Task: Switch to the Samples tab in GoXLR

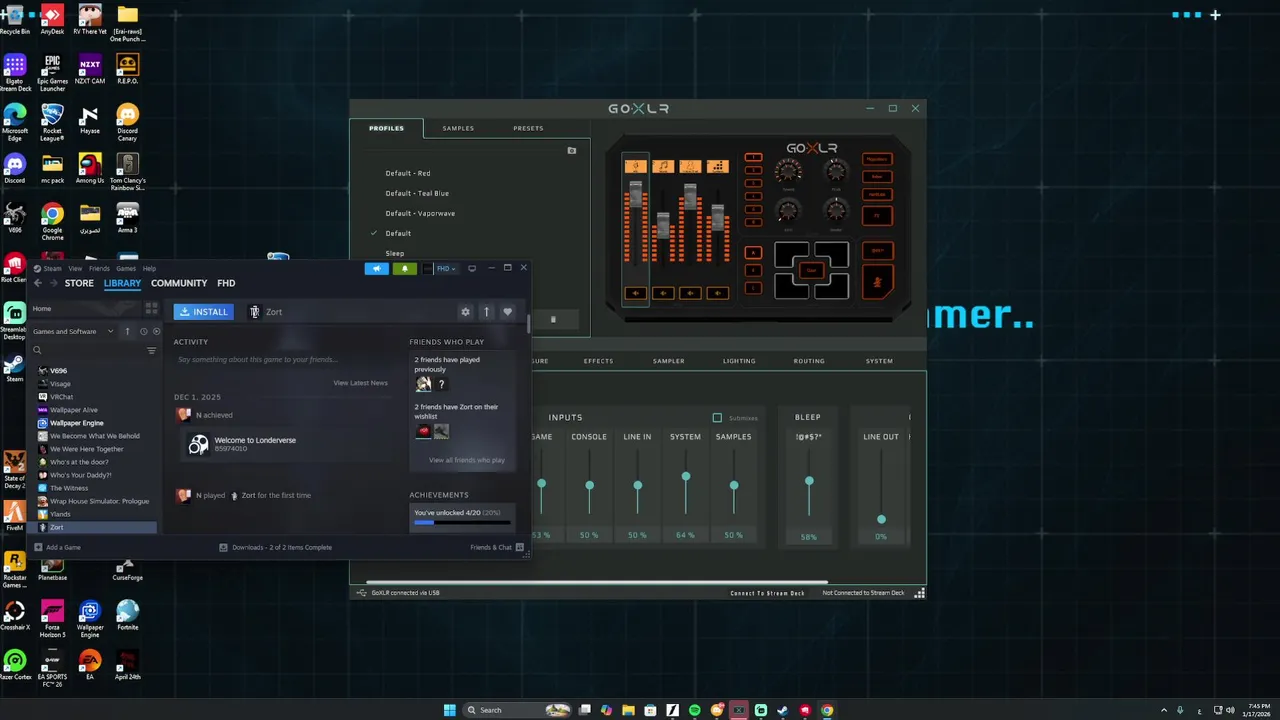Action: coord(458,128)
